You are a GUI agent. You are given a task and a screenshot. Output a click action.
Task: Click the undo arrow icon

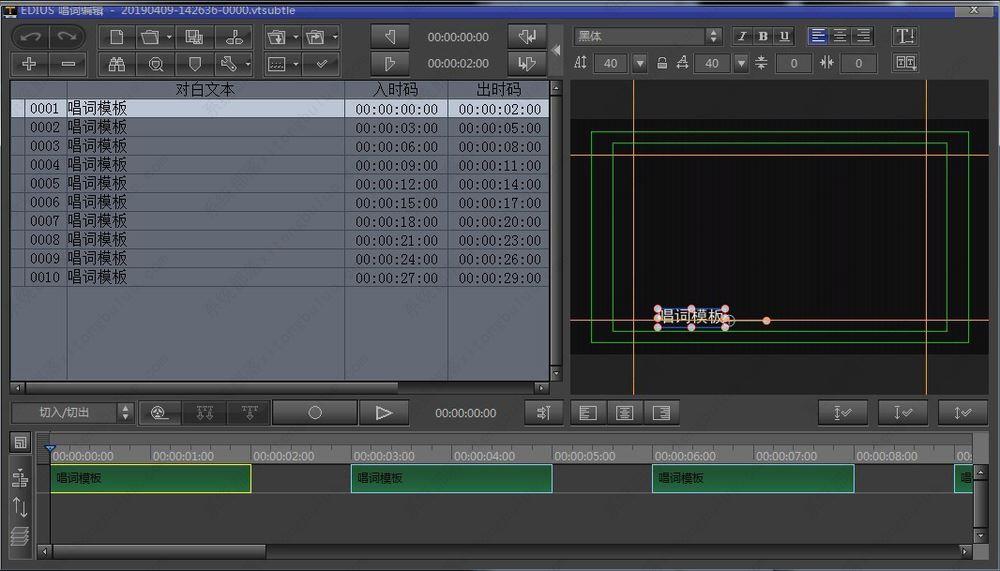(30, 36)
